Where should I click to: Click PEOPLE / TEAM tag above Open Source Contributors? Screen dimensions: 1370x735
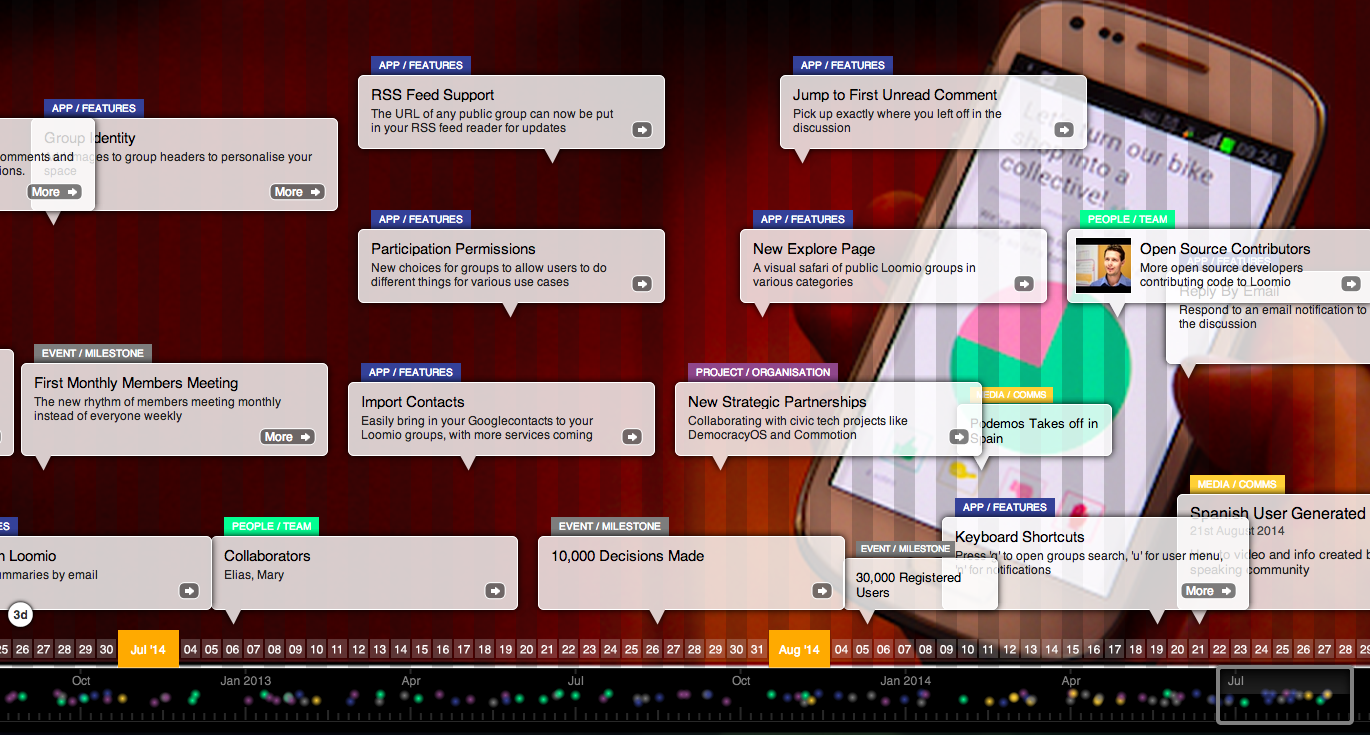pyautogui.click(x=1127, y=219)
